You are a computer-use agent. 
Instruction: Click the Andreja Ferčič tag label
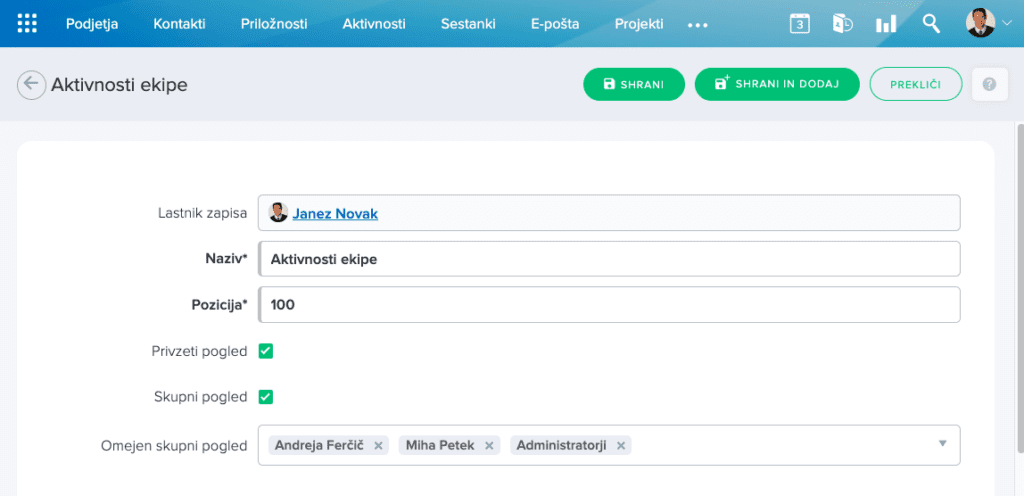(319, 446)
